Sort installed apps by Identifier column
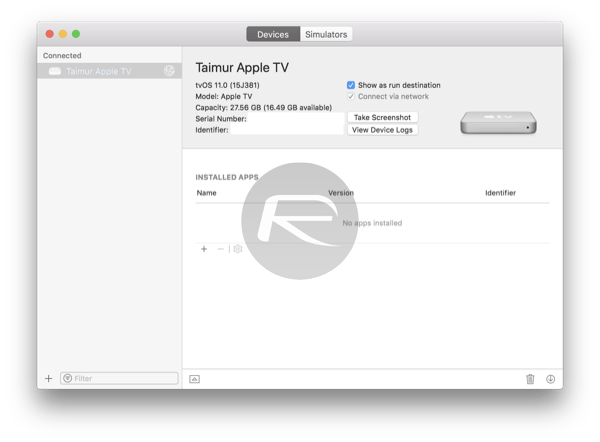Screen dimensions: 600x442 501,193
